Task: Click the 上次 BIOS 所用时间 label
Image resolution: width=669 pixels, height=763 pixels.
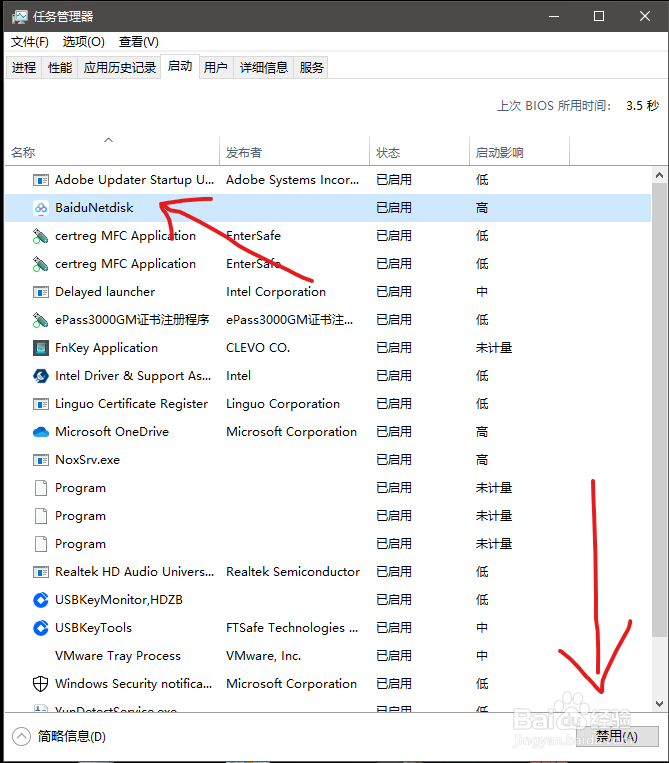Action: [x=554, y=106]
